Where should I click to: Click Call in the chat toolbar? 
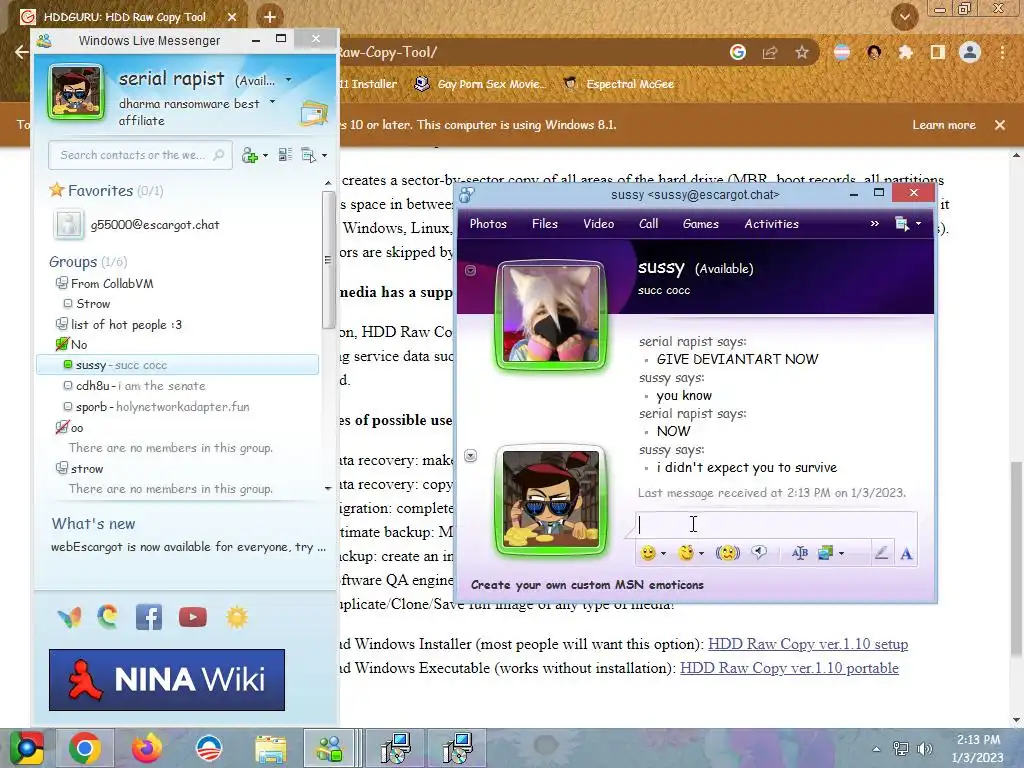click(648, 224)
